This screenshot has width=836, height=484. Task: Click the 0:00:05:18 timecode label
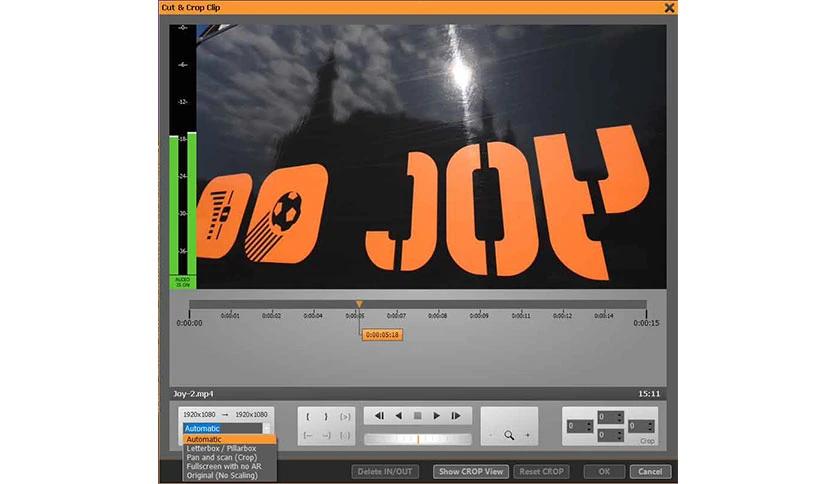tap(382, 335)
